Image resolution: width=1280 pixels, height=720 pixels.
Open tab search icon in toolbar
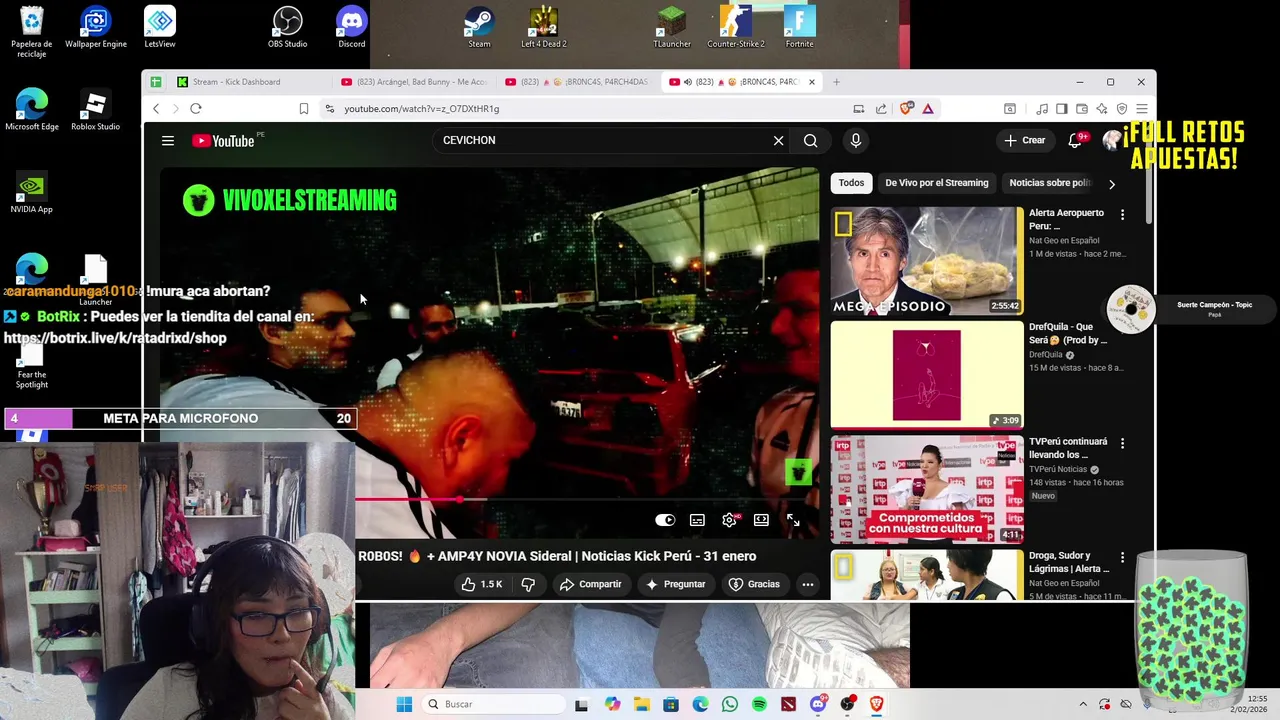tap(1009, 109)
